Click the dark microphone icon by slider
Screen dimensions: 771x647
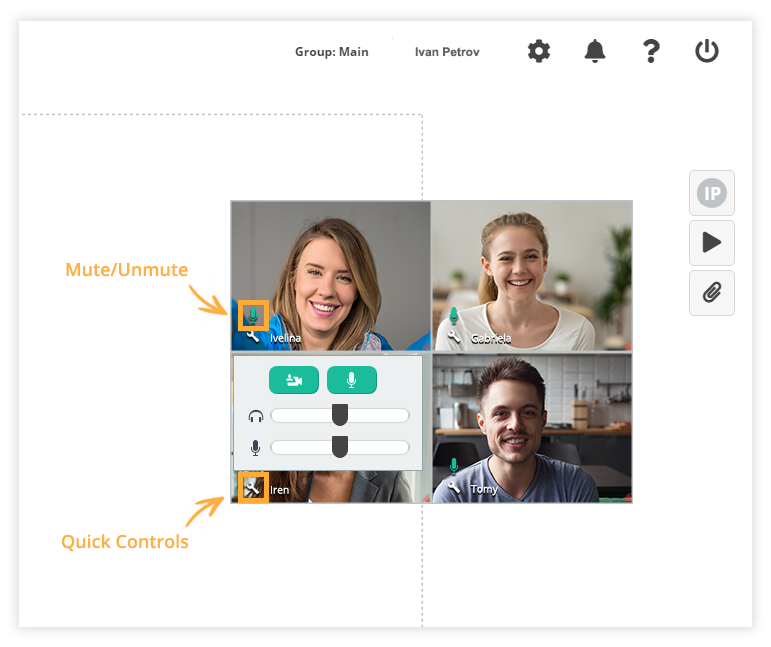pyautogui.click(x=255, y=448)
